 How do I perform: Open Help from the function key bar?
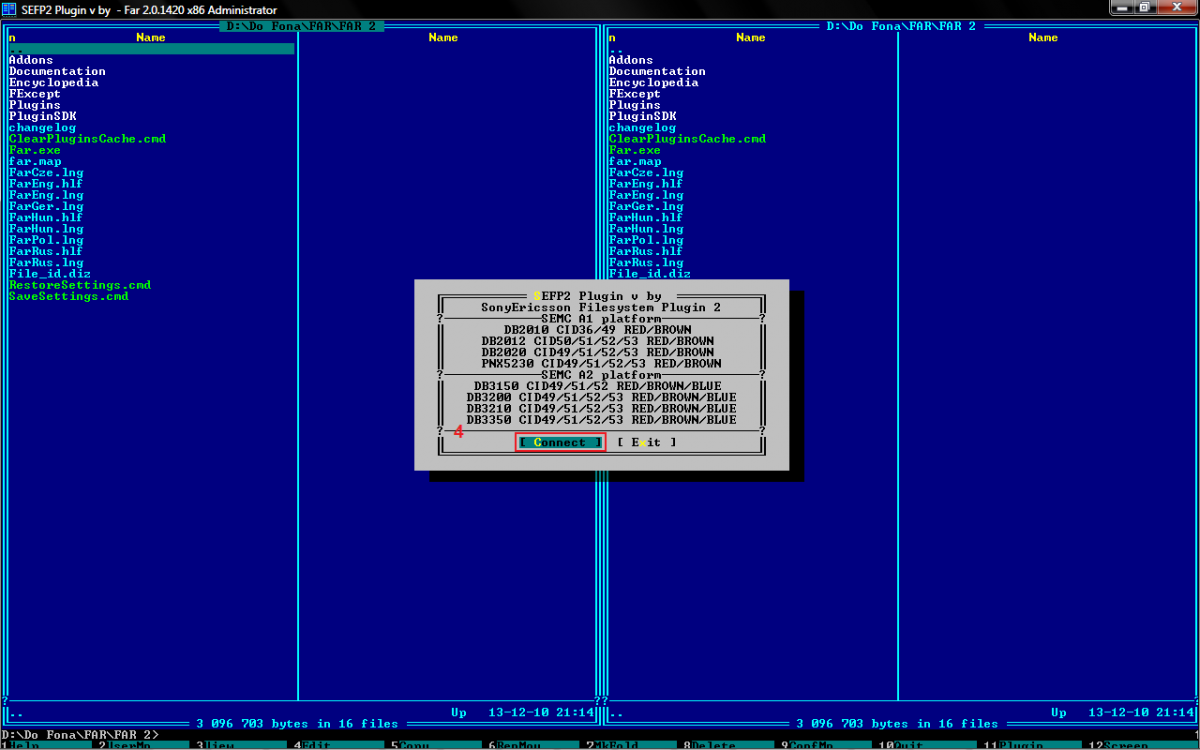24,745
